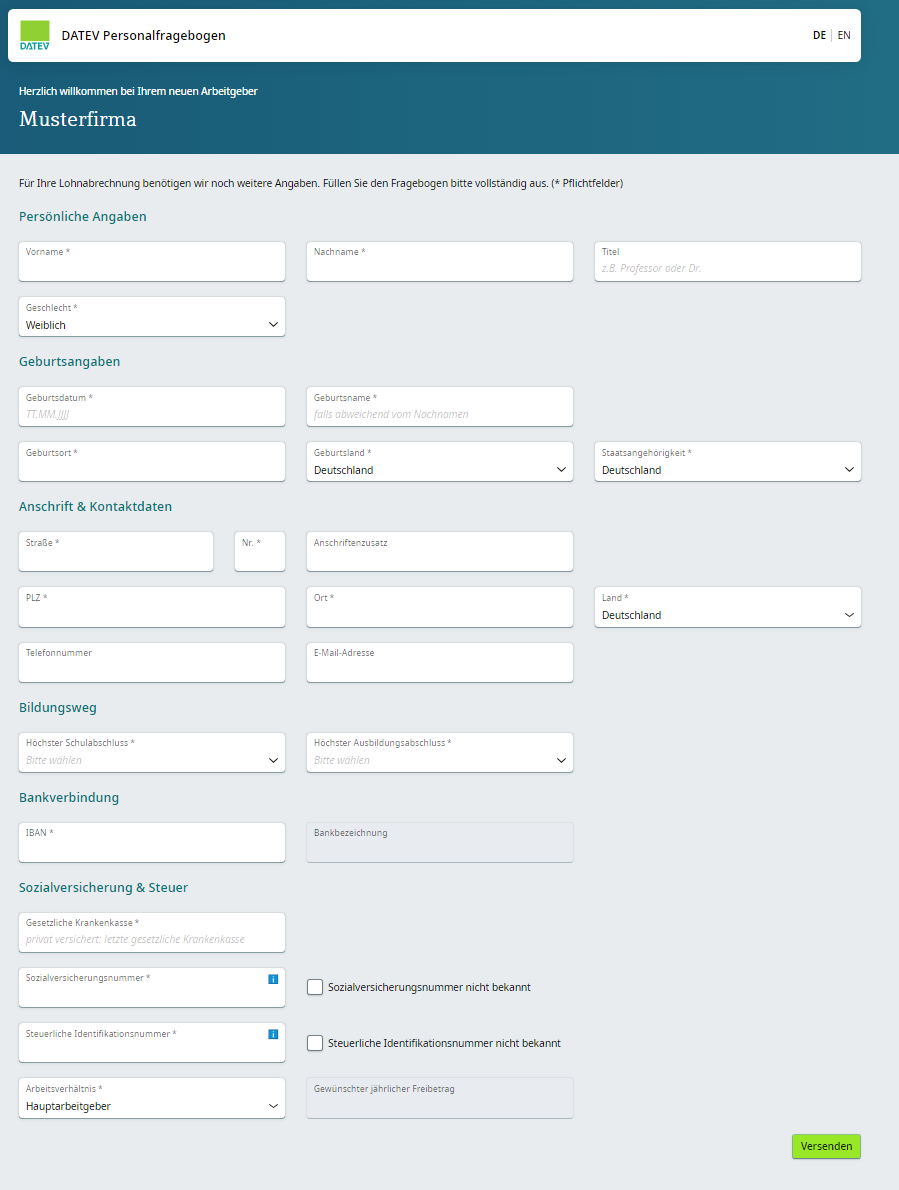Screen dimensions: 899x1190
Task: Click the Telefonnummer field
Action: [x=152, y=663]
